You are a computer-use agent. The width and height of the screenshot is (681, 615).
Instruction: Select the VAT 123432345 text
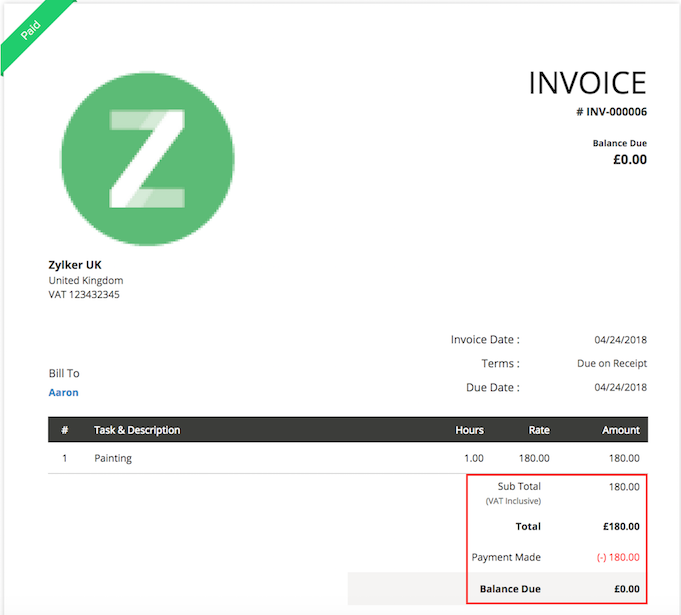tap(84, 294)
